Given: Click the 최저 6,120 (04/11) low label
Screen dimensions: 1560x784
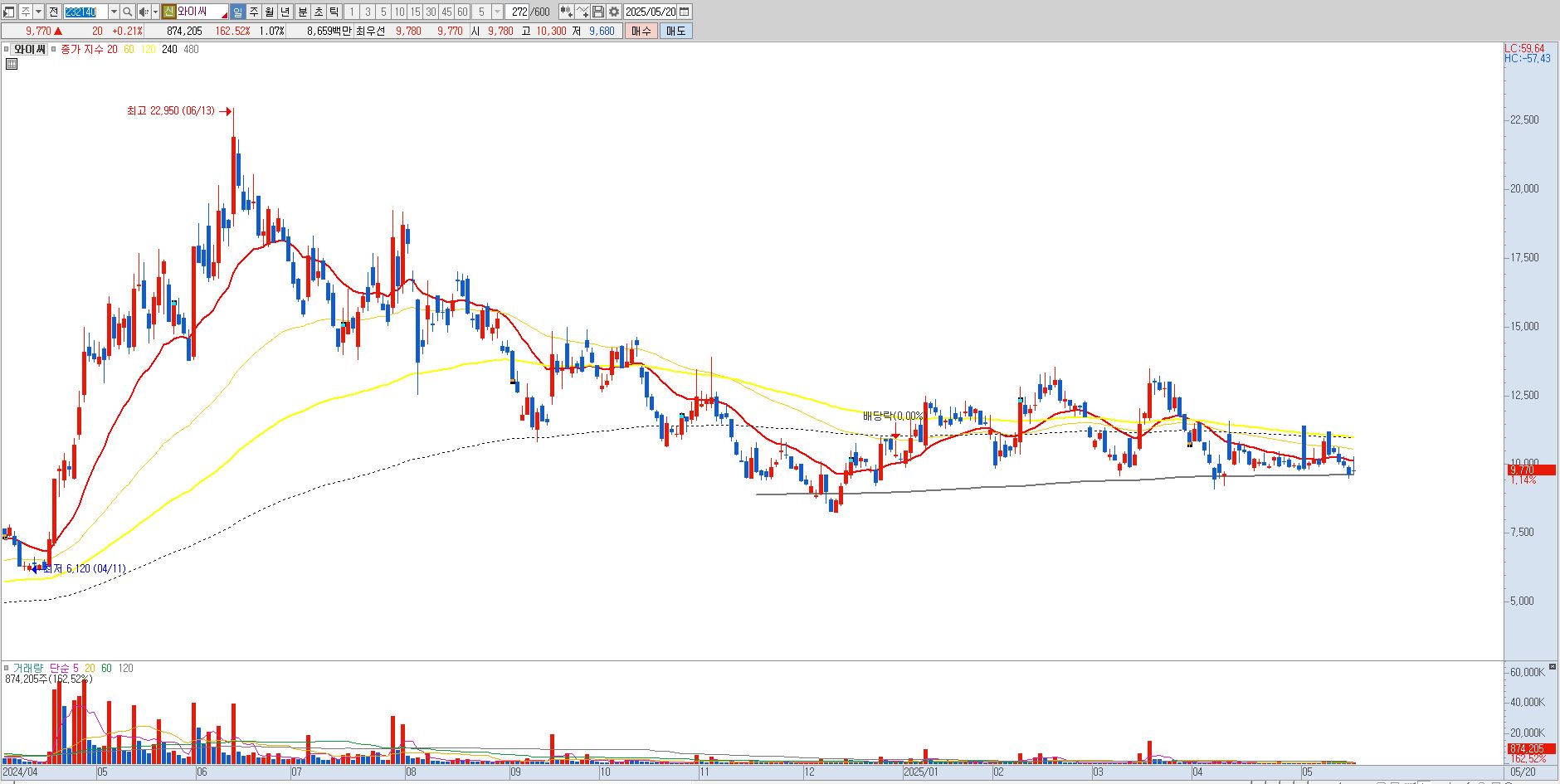Looking at the screenshot, I should 83,568.
